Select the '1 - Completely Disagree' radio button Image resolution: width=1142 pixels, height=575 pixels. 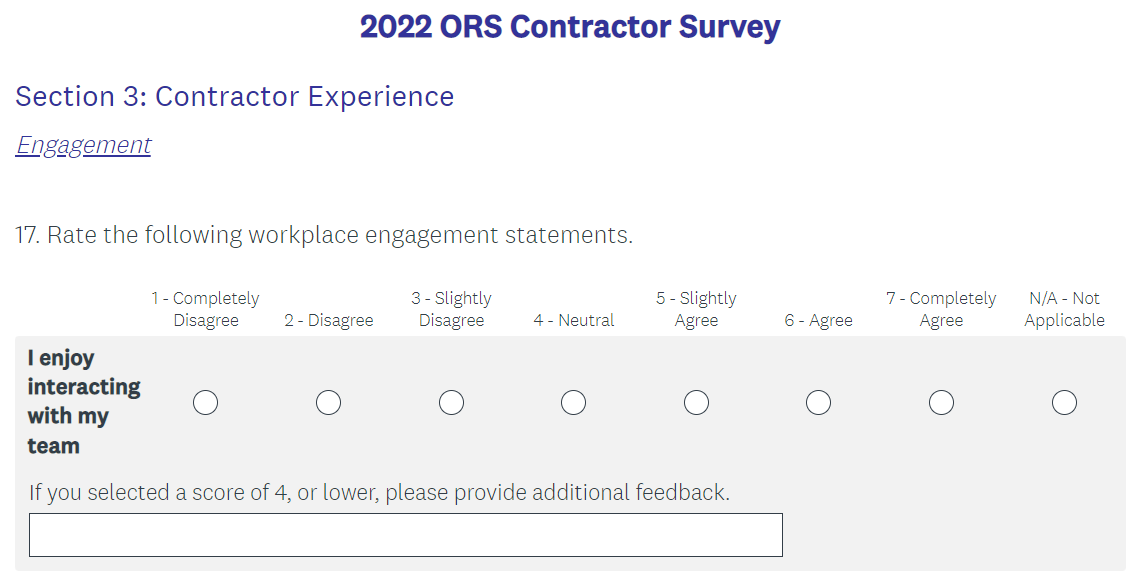(x=205, y=403)
